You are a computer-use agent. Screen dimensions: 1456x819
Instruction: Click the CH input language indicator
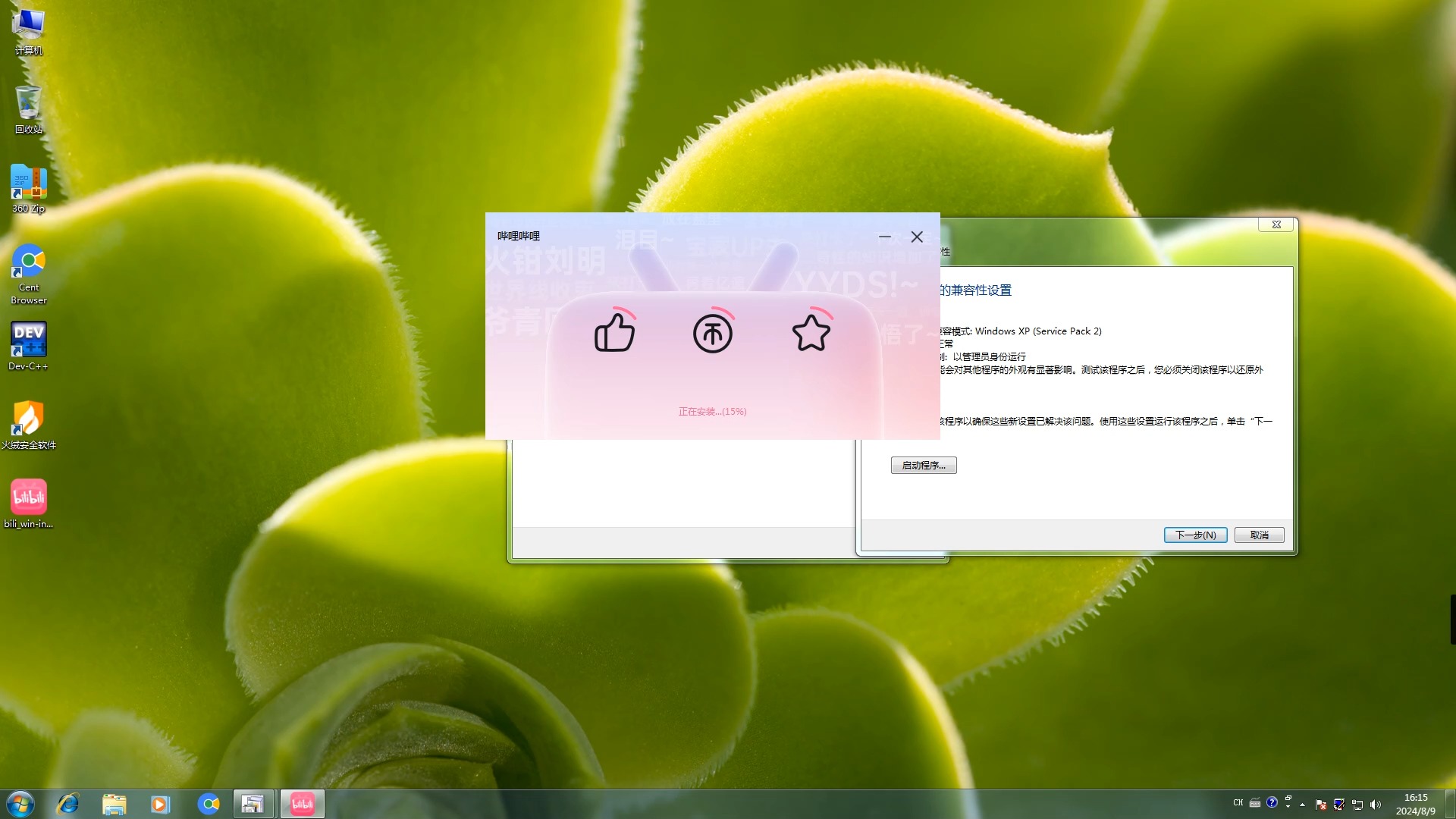click(x=1238, y=803)
